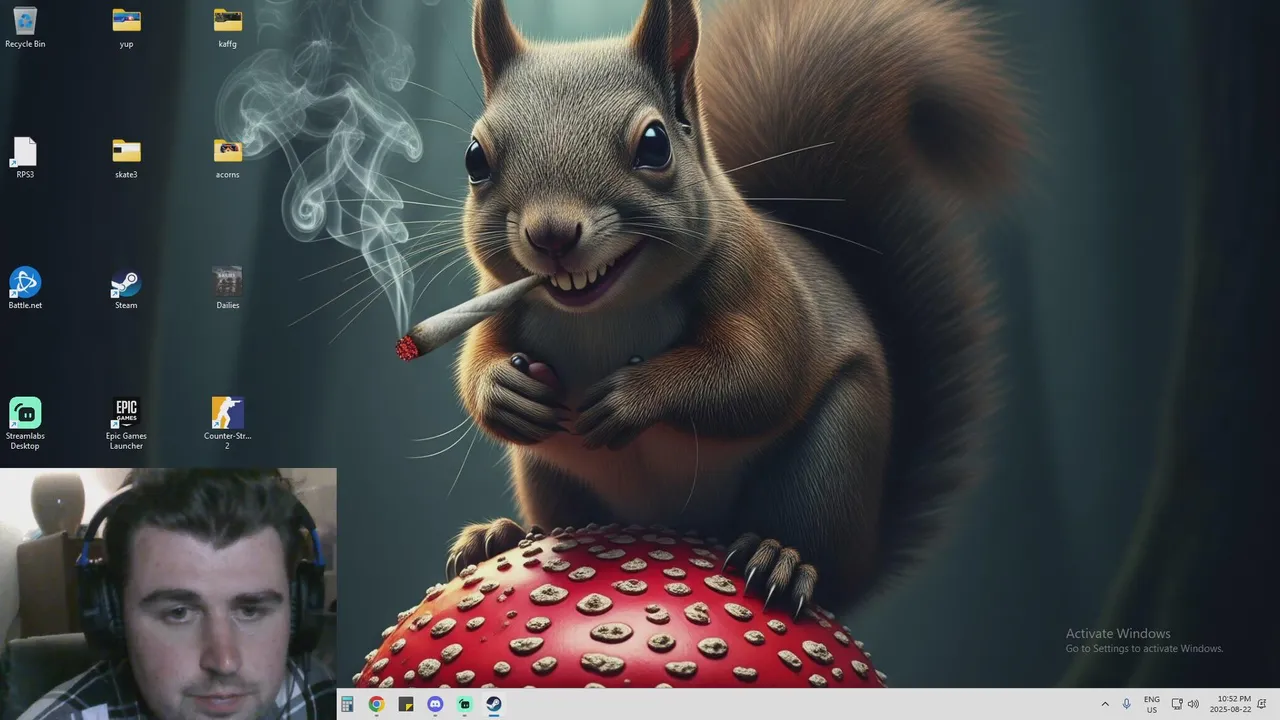Viewport: 1280px width, 720px height.
Task: Click the microphone tray icon
Action: click(1127, 704)
